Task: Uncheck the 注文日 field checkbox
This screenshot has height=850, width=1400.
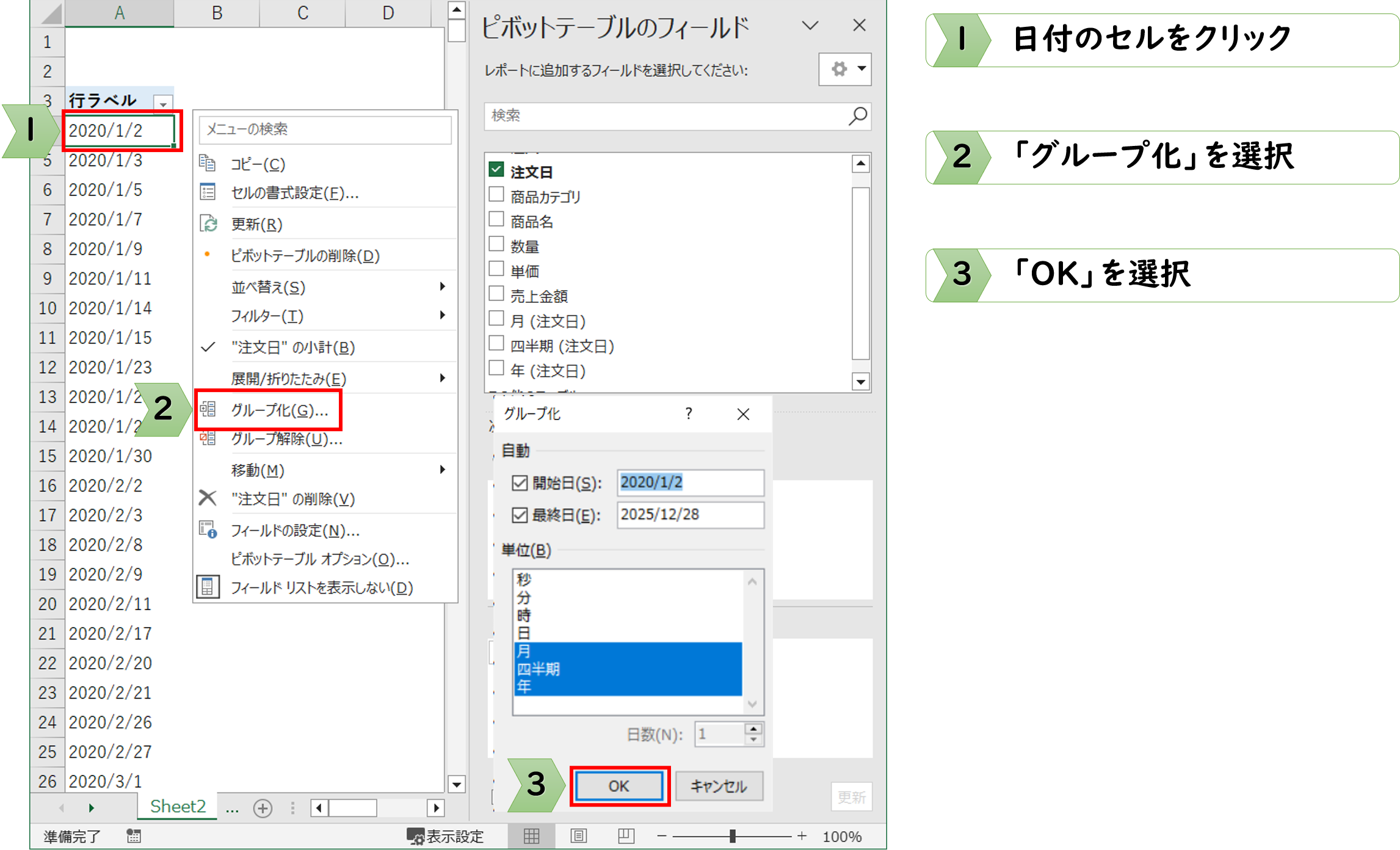Action: [x=495, y=170]
